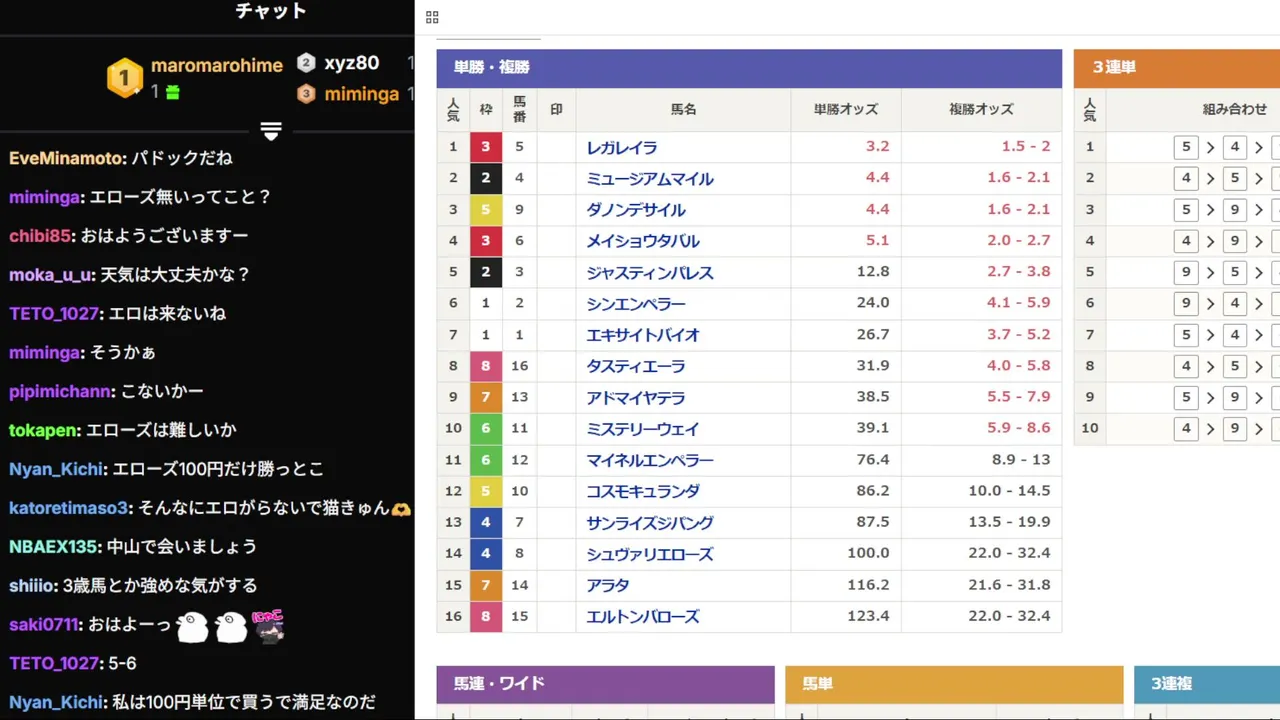Click the green gift icon under maromarohime
The image size is (1280, 720).
click(x=172, y=92)
